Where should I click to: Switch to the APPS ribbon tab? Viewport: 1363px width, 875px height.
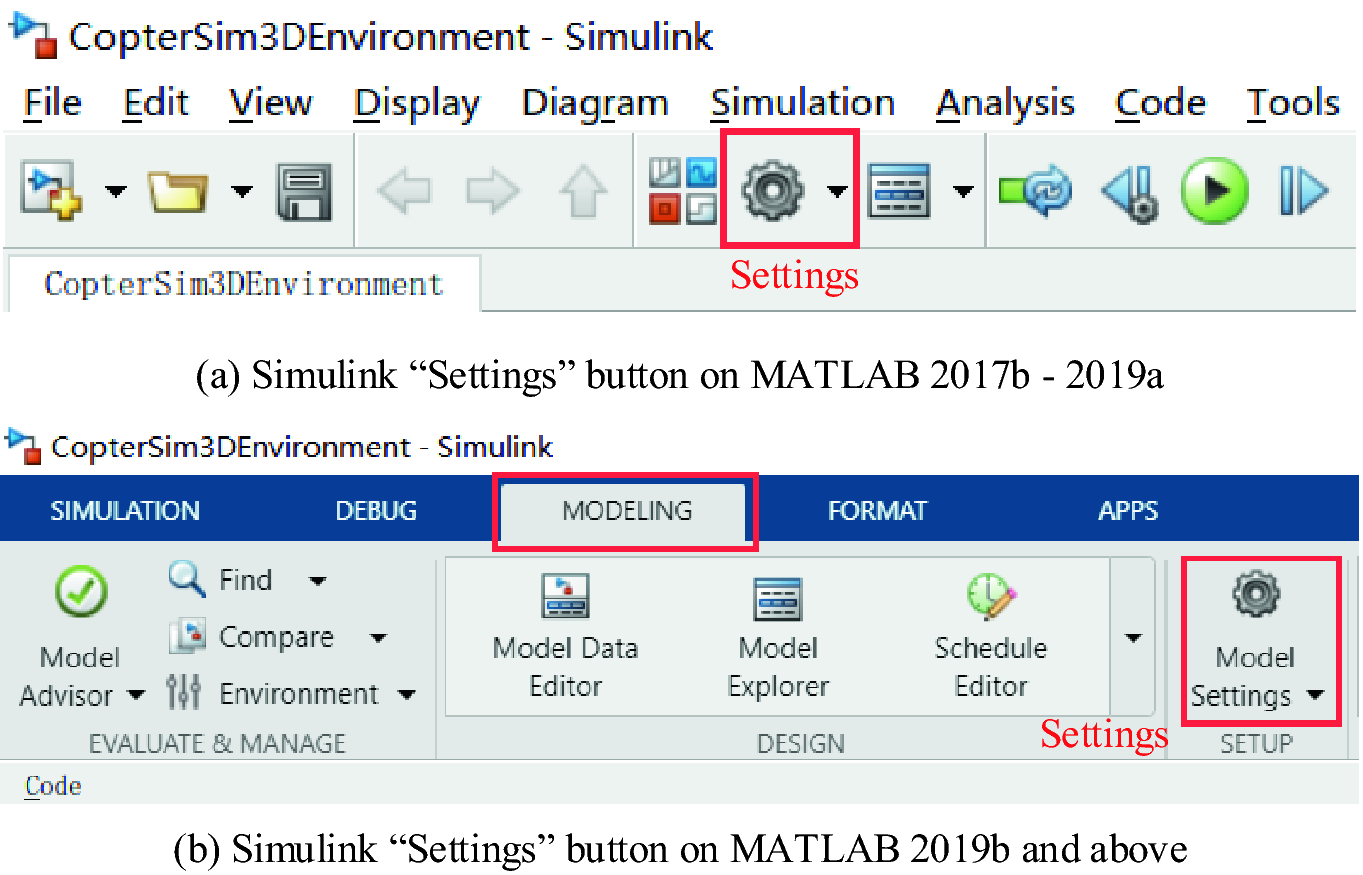[x=1128, y=510]
